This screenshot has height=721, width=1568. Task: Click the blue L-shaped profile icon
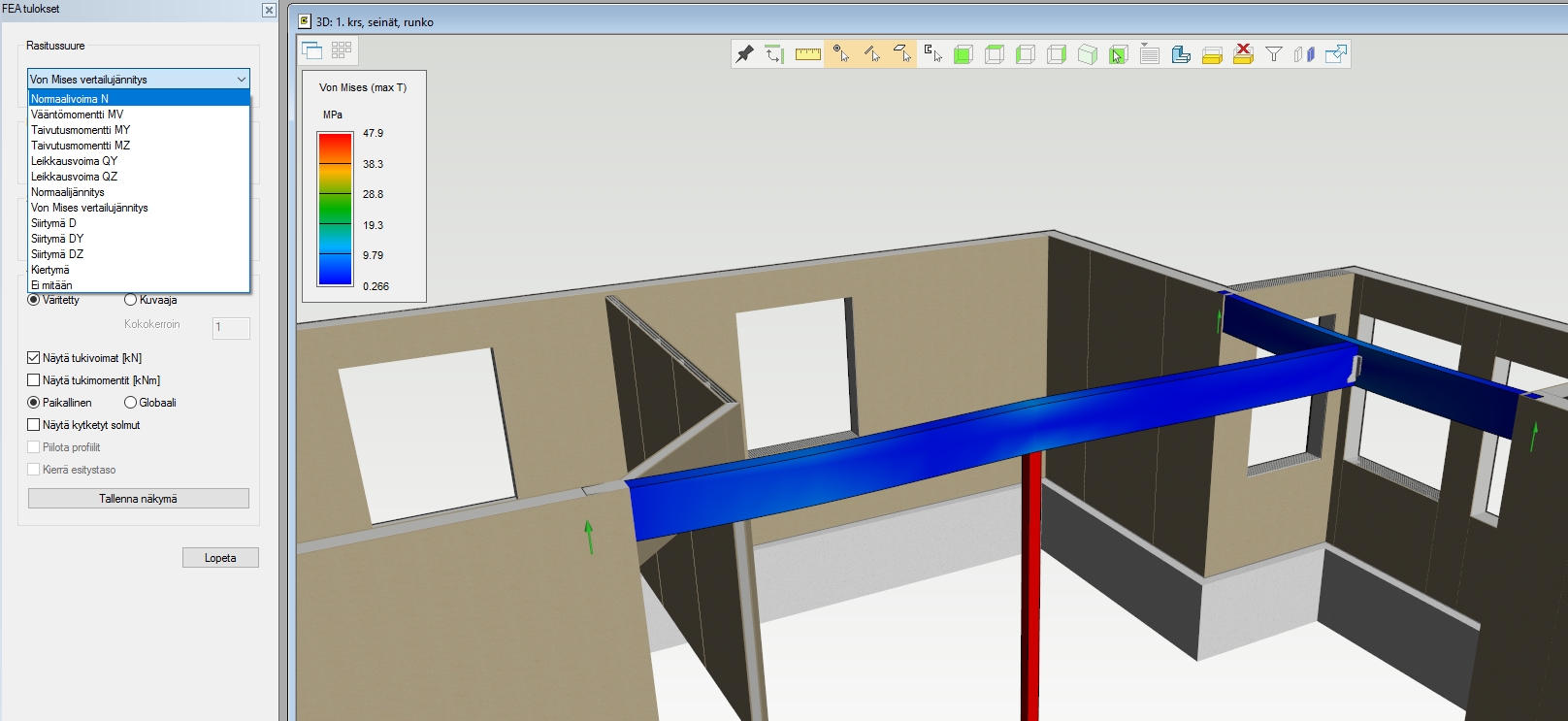click(1181, 54)
